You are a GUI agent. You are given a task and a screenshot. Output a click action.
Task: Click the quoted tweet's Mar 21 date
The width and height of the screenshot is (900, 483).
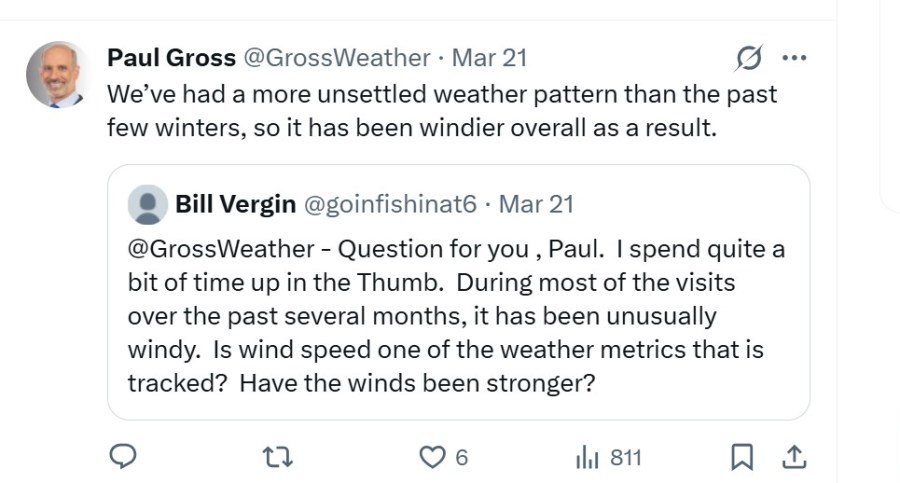[x=536, y=204]
